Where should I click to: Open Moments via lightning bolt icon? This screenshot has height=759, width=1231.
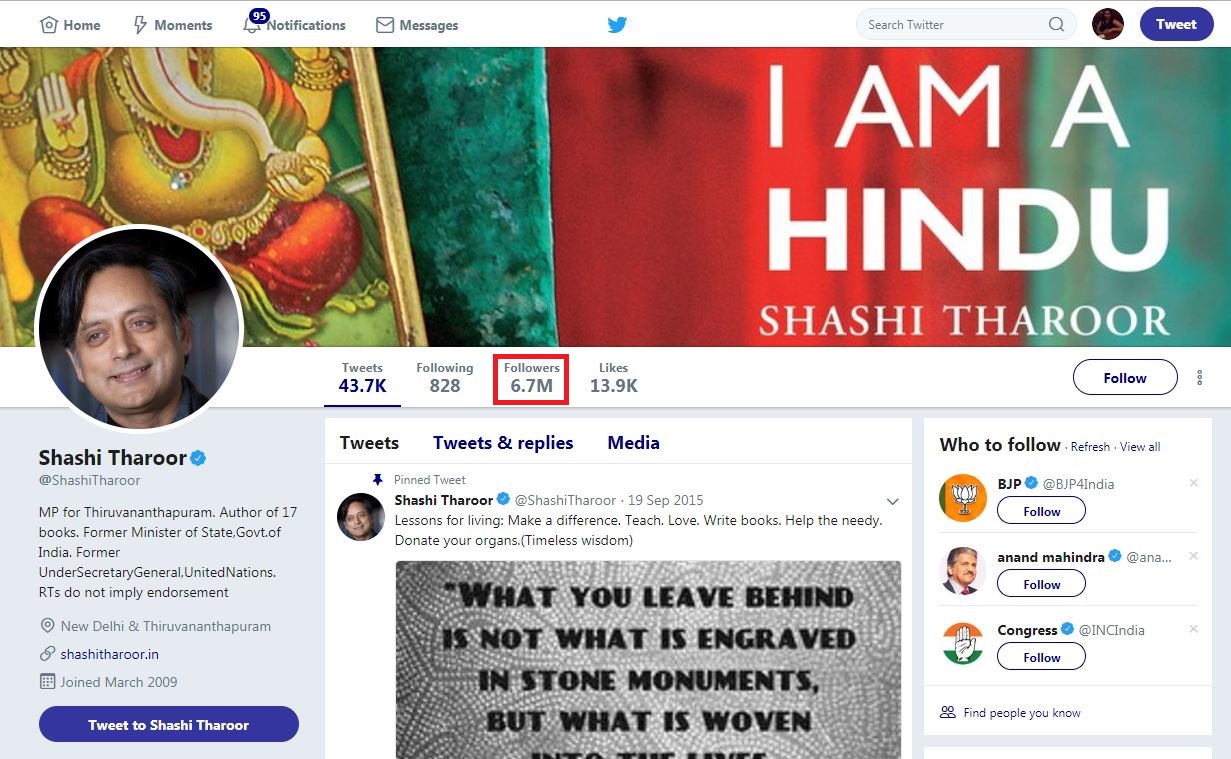[x=140, y=25]
